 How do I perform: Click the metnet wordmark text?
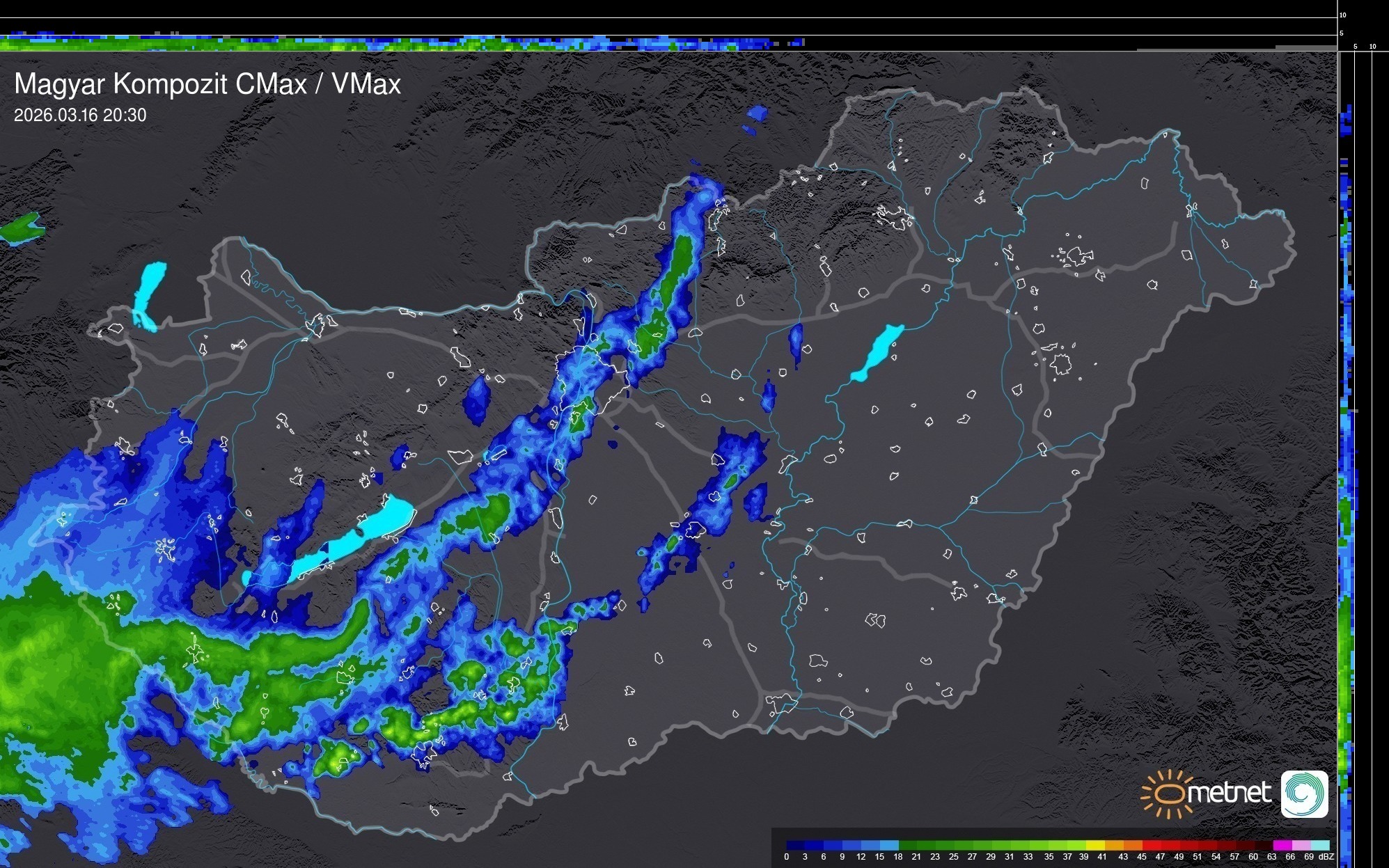point(1229,793)
